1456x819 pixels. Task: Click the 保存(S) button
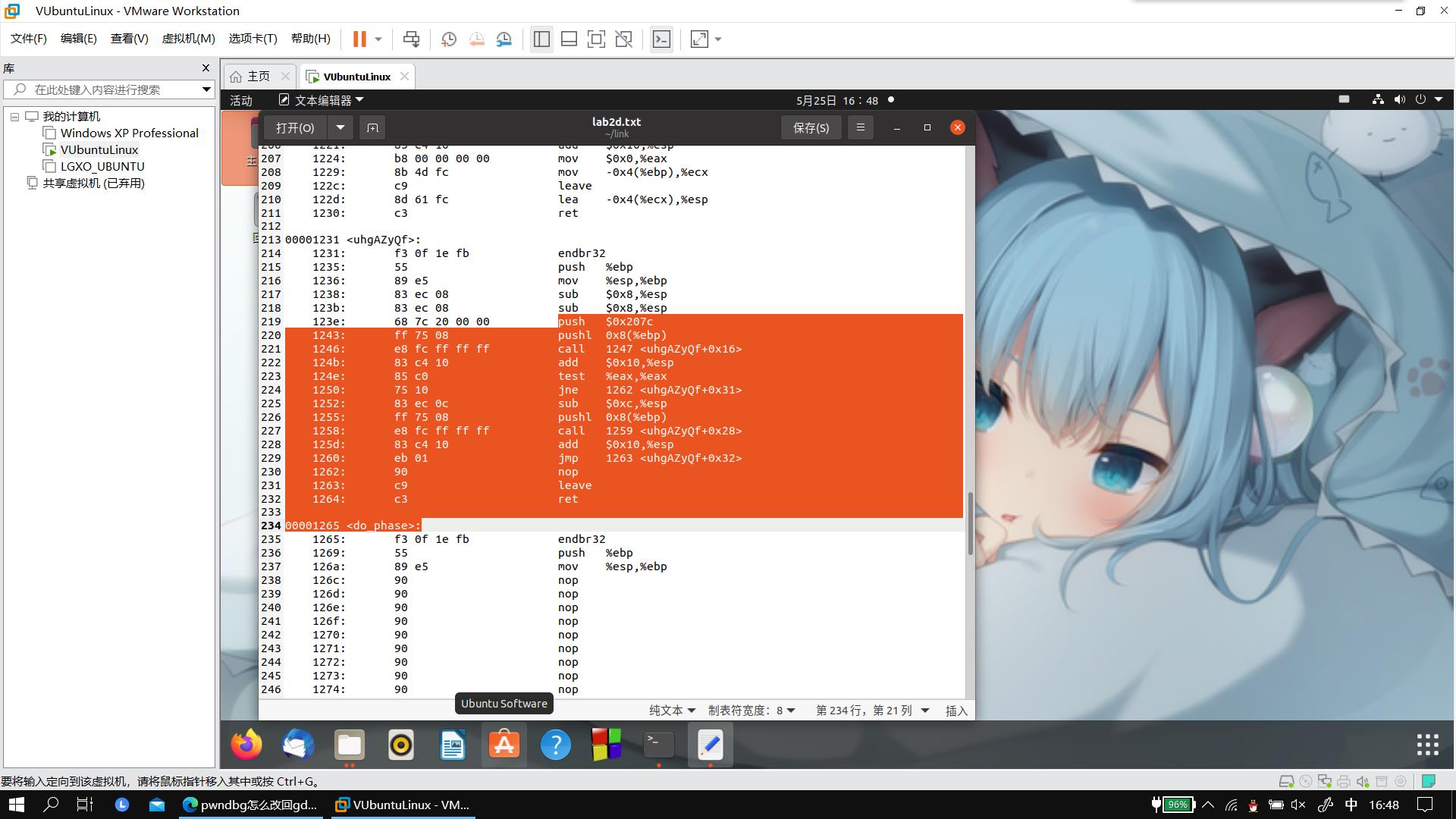click(811, 127)
